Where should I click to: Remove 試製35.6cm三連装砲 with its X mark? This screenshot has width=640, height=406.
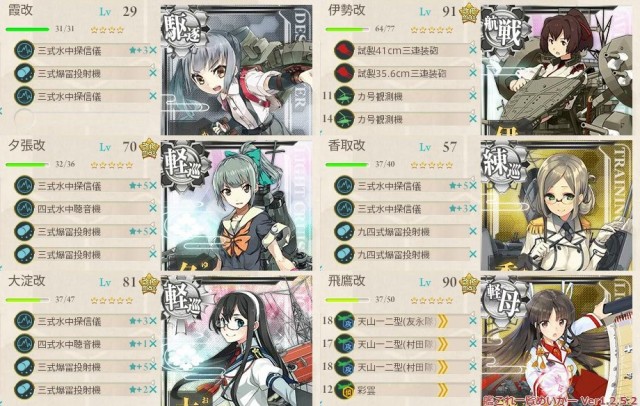[x=473, y=73]
